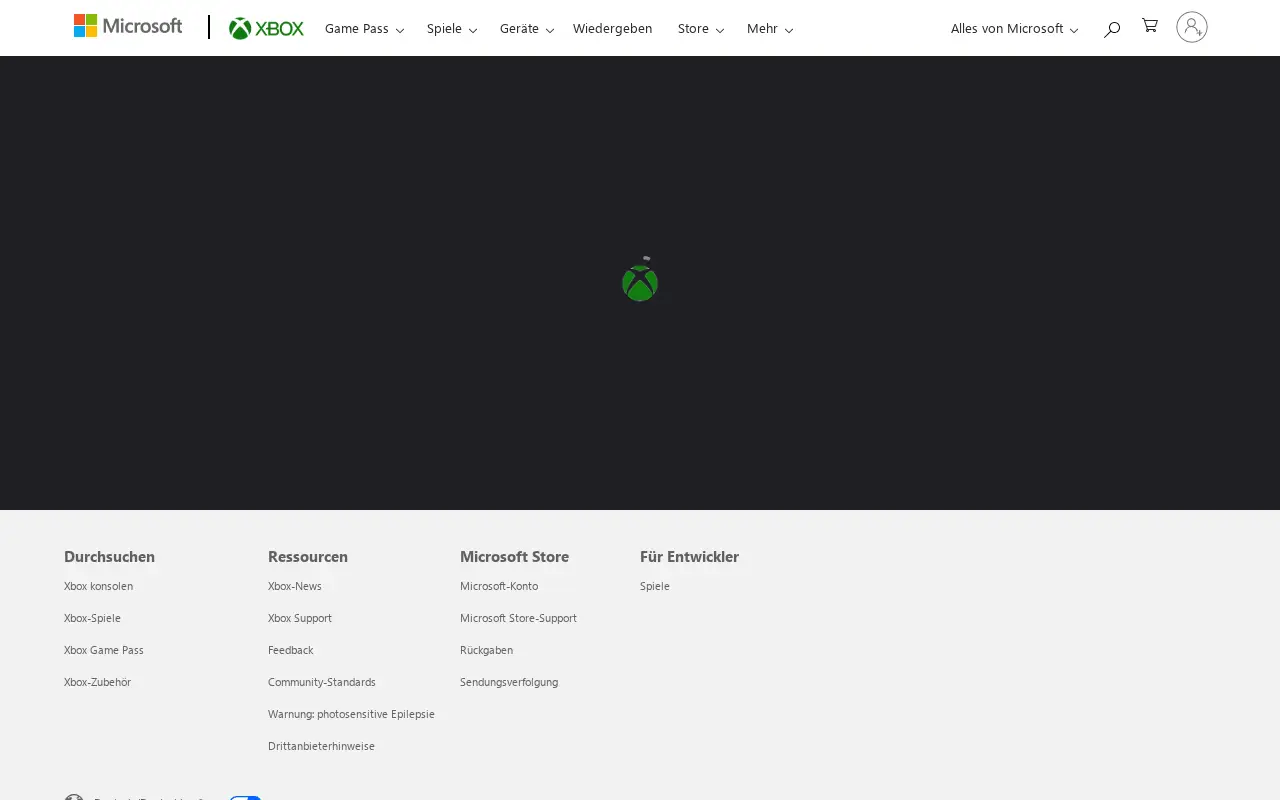Open the Wiedergeben navigation item
This screenshot has width=1280, height=800.
click(612, 29)
